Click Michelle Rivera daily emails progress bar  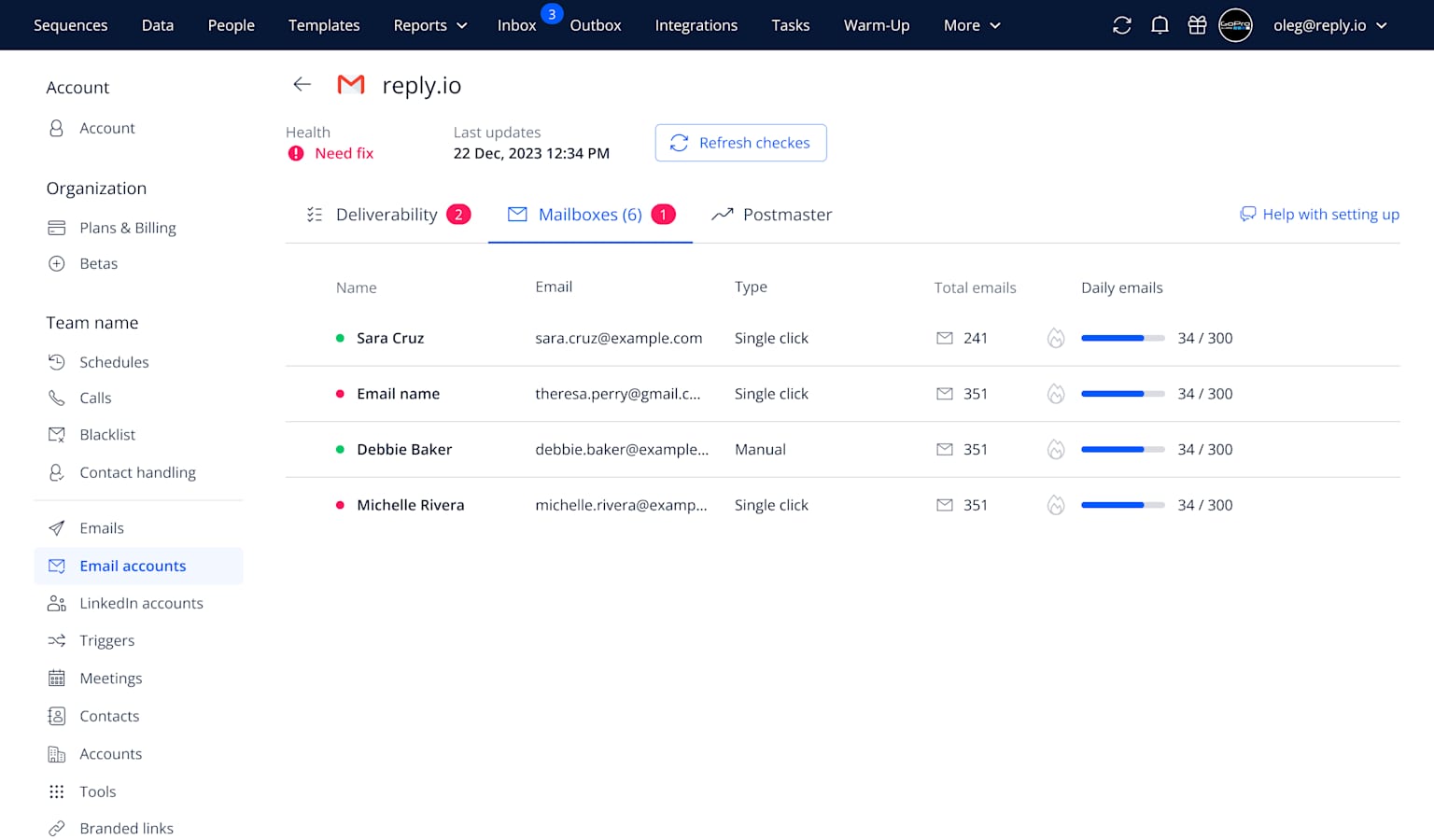click(x=1123, y=505)
